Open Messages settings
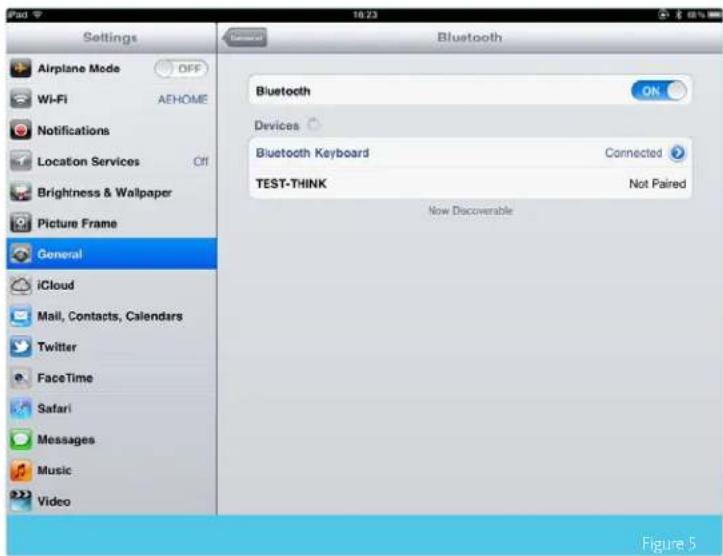723x556 pixels. (111, 439)
